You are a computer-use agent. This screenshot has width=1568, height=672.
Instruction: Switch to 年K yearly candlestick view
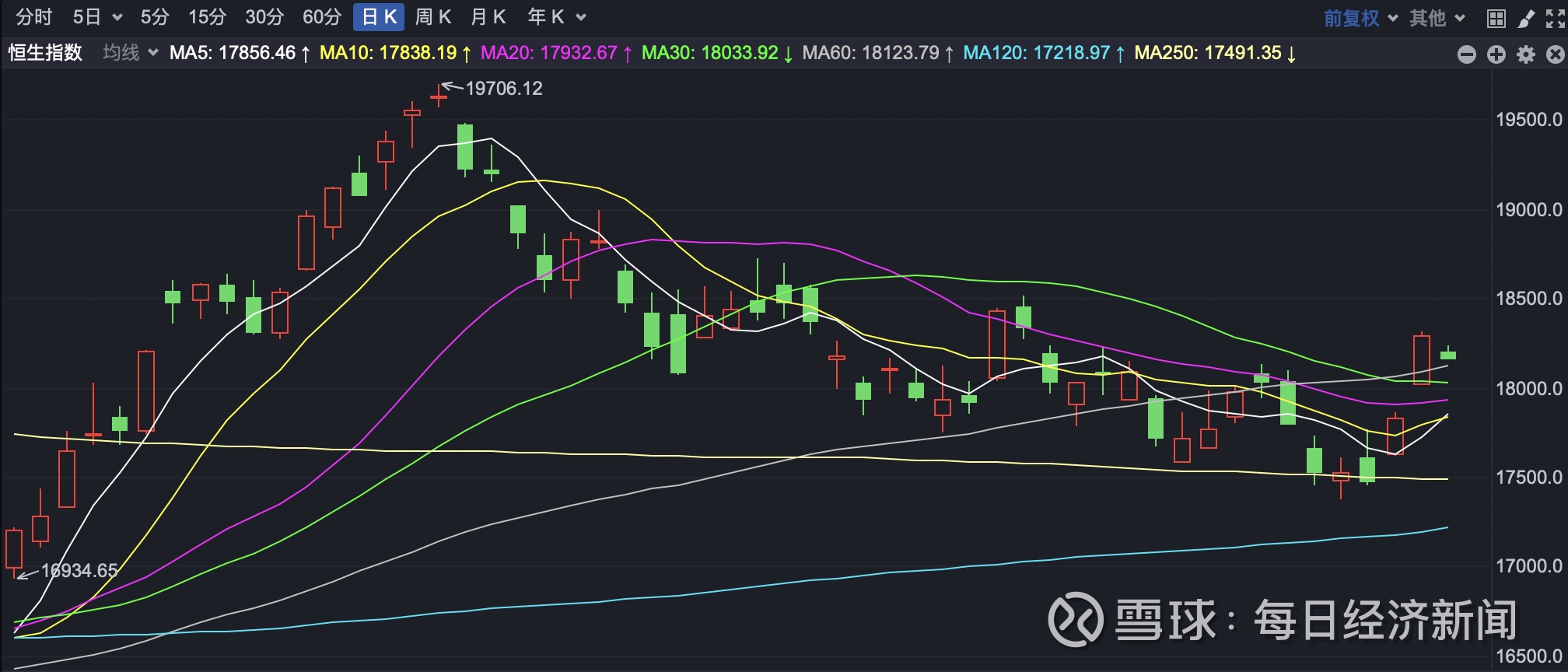tap(546, 17)
